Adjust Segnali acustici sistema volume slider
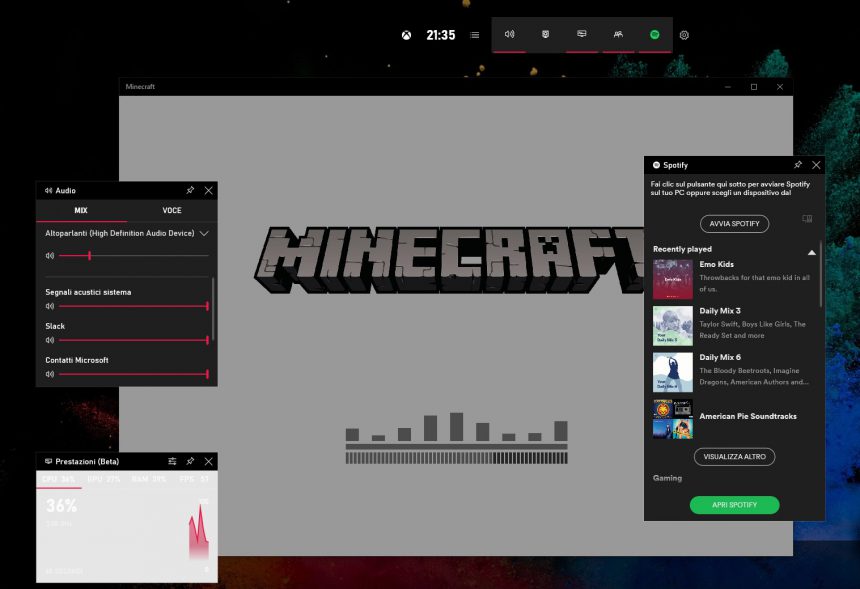This screenshot has width=860, height=589. click(134, 306)
